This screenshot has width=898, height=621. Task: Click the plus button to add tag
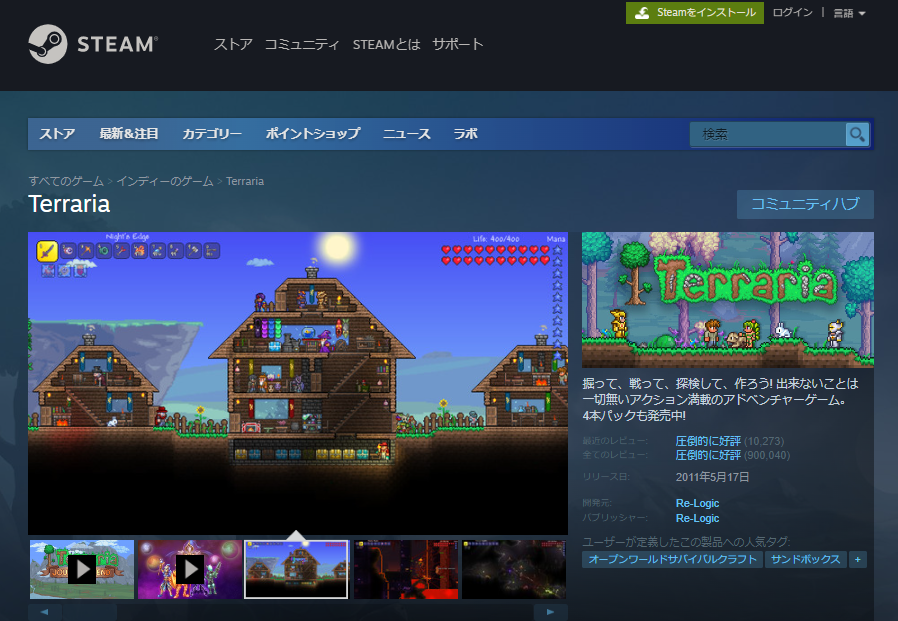pyautogui.click(x=857, y=560)
